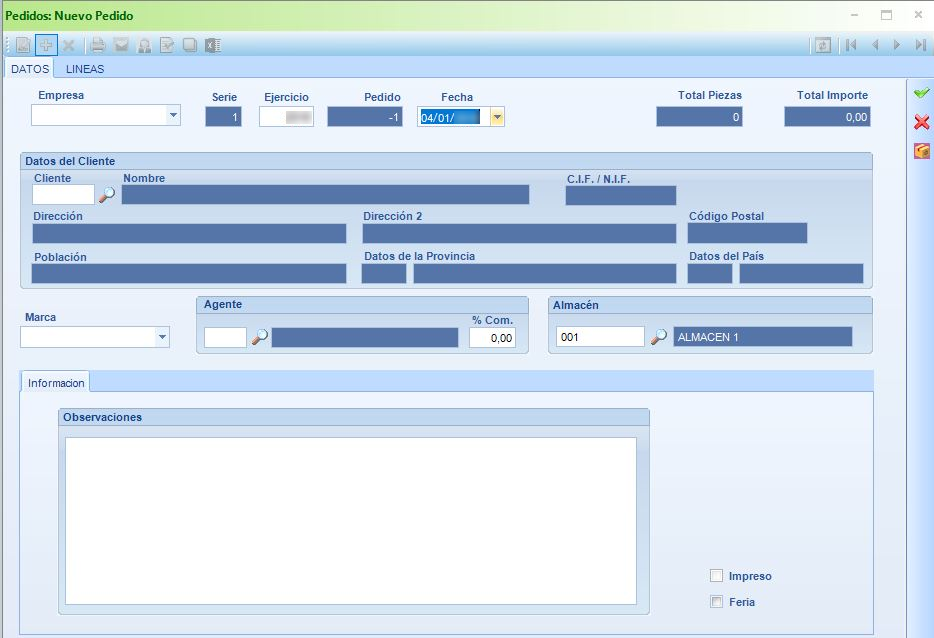
Task: Search agent with Agente magnifier icon
Action: point(259,337)
